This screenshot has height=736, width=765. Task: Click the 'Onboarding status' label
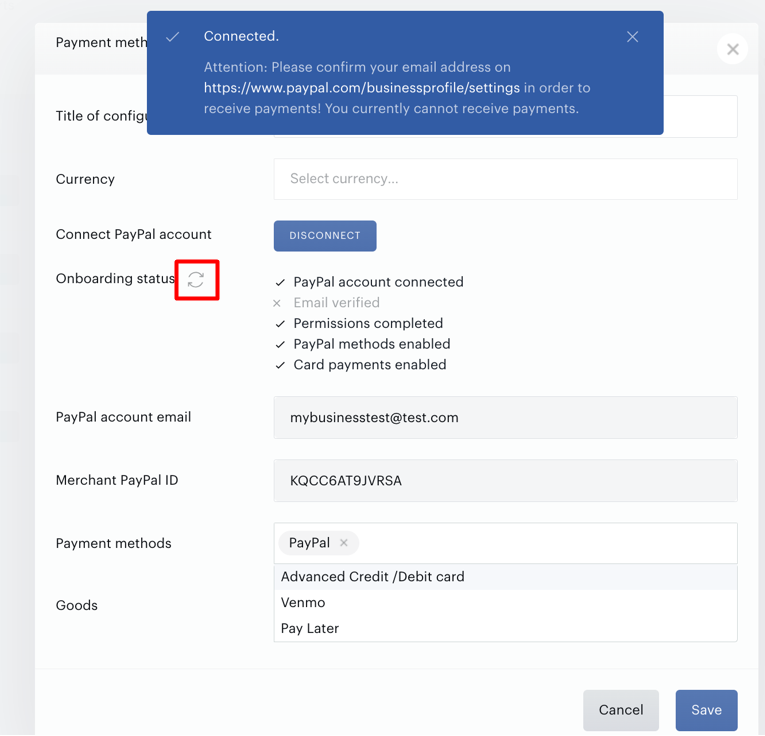[115, 278]
